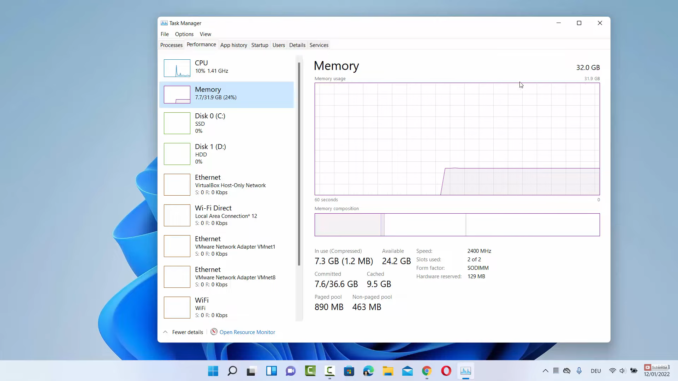Click the performance sidebar scrollbar
This screenshot has width=678, height=381.
pyautogui.click(x=299, y=164)
